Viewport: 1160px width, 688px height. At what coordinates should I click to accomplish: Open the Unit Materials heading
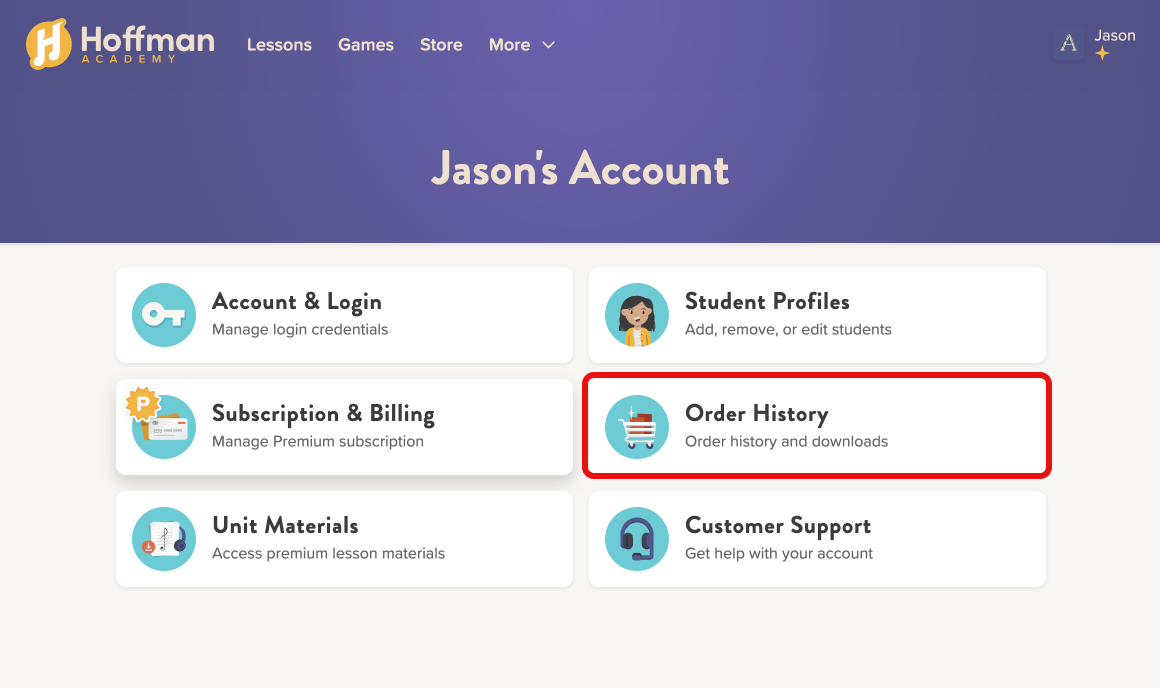pos(286,525)
